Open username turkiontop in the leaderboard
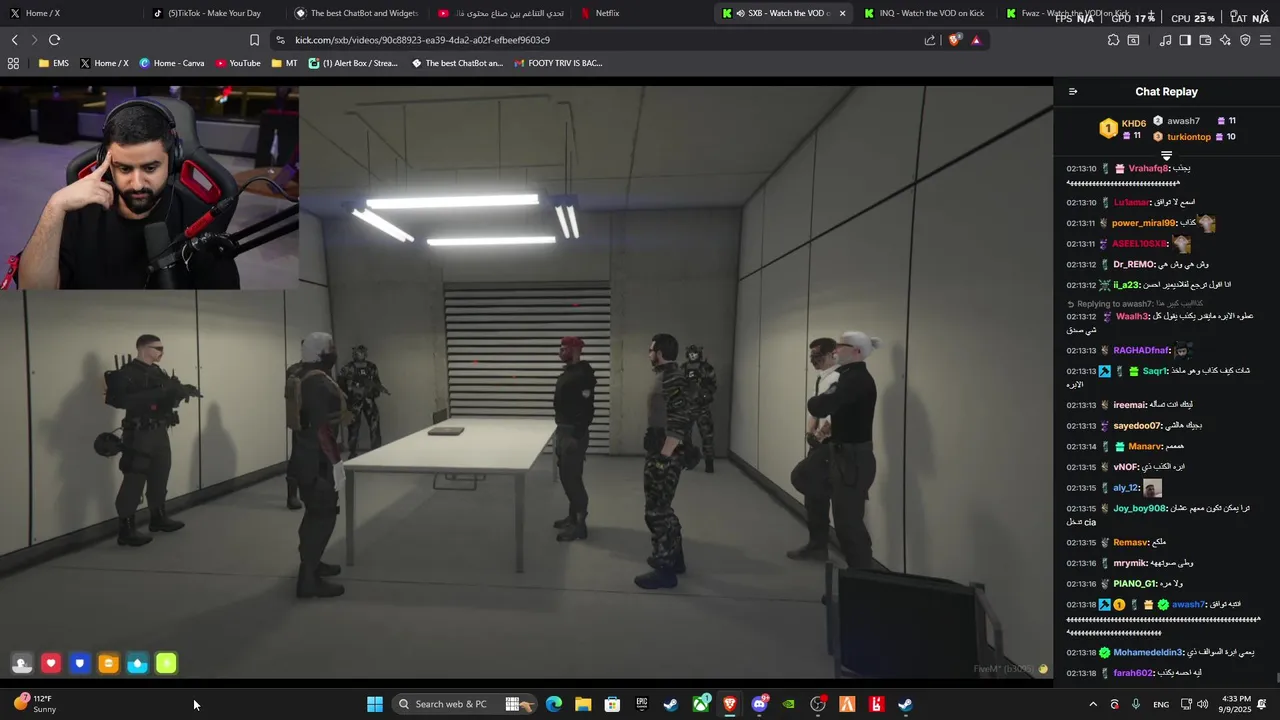 coord(1189,137)
